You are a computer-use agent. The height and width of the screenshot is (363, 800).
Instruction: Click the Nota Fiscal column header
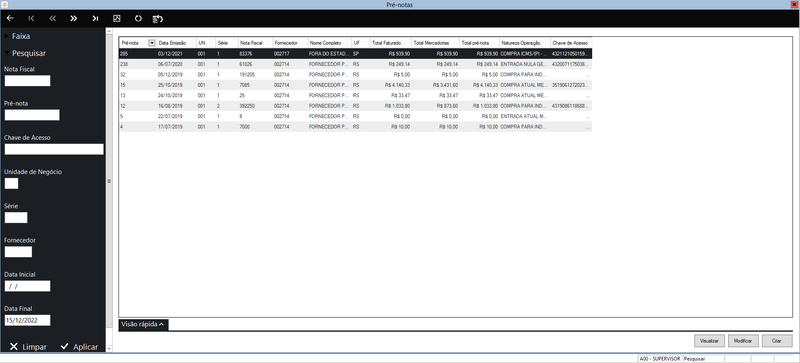click(255, 43)
